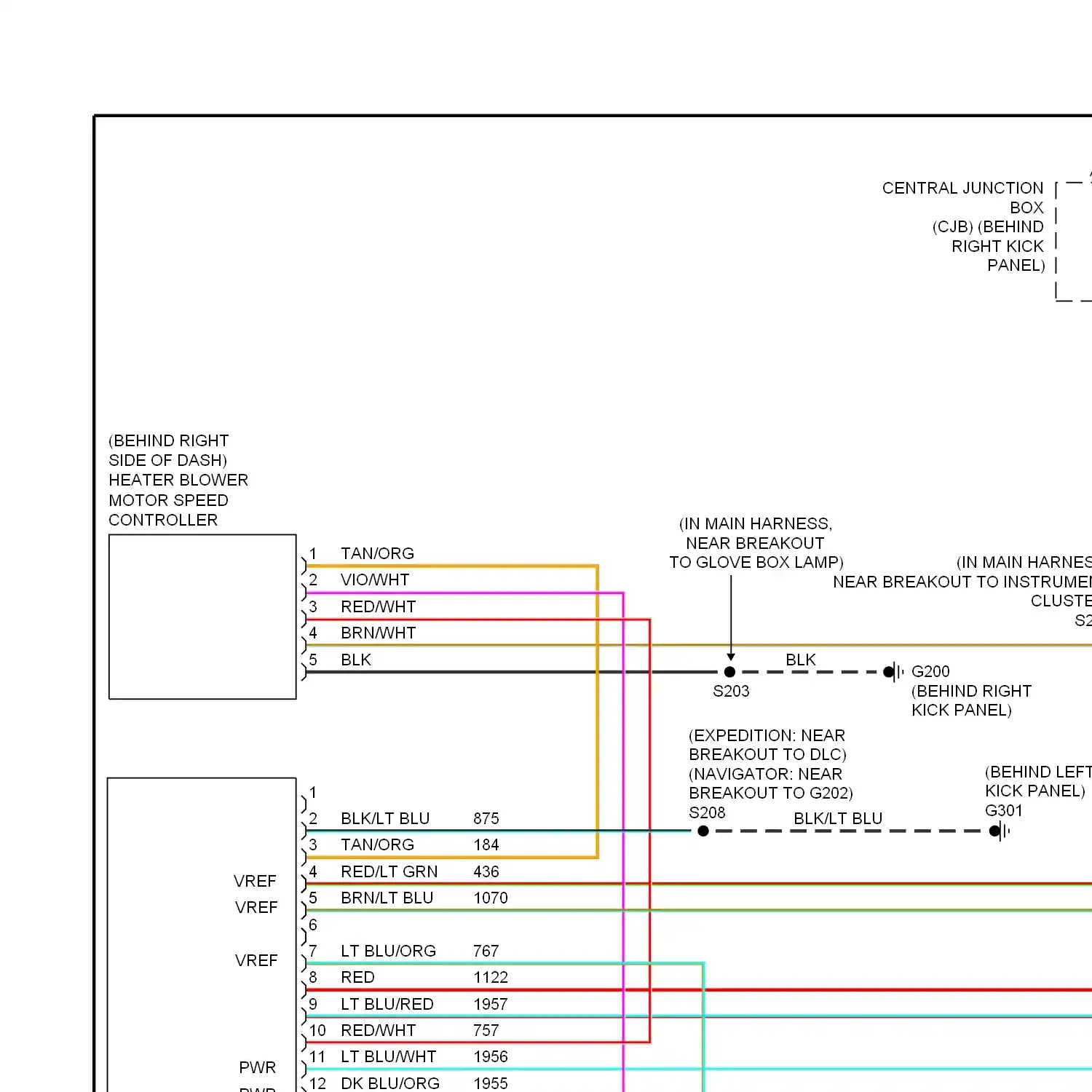Select the BRN/WHT wire label
The width and height of the screenshot is (1092, 1092).
[378, 633]
